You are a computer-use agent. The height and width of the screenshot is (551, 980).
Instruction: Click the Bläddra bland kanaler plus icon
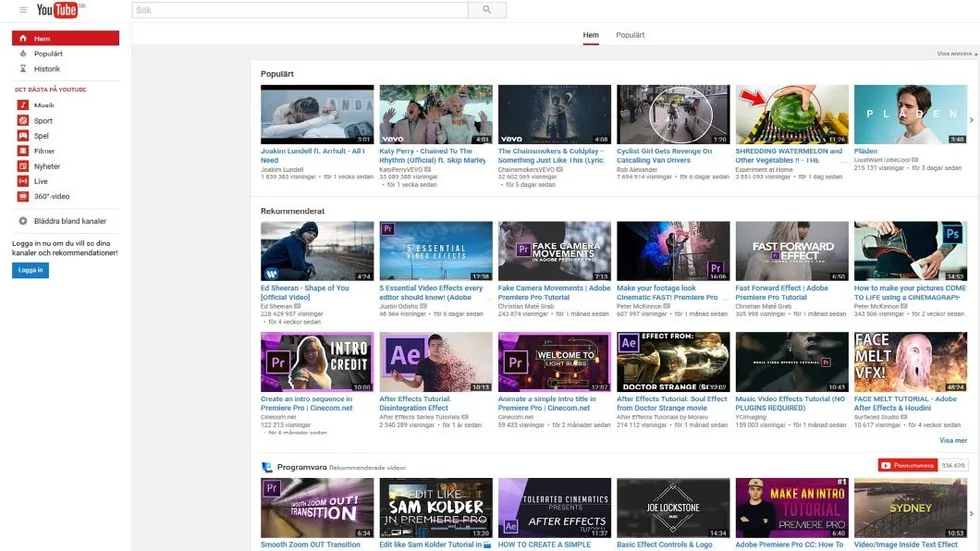(23, 221)
